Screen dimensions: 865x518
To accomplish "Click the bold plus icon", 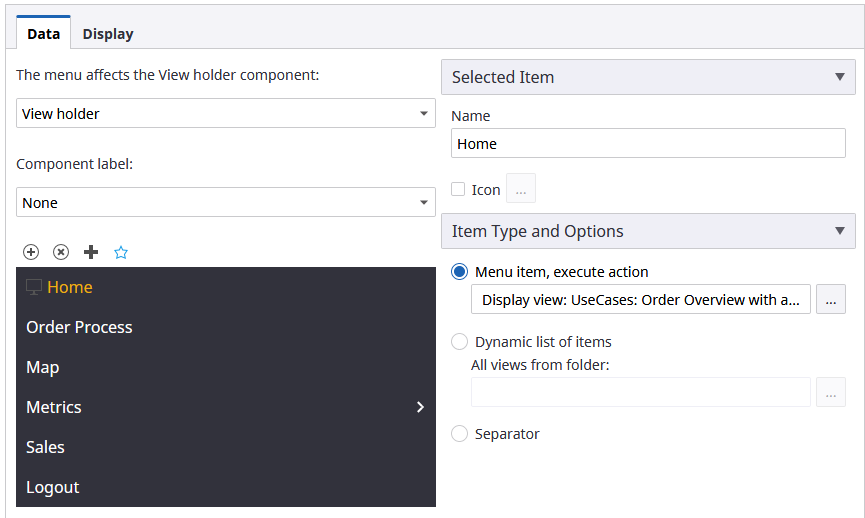I will pyautogui.click(x=91, y=252).
